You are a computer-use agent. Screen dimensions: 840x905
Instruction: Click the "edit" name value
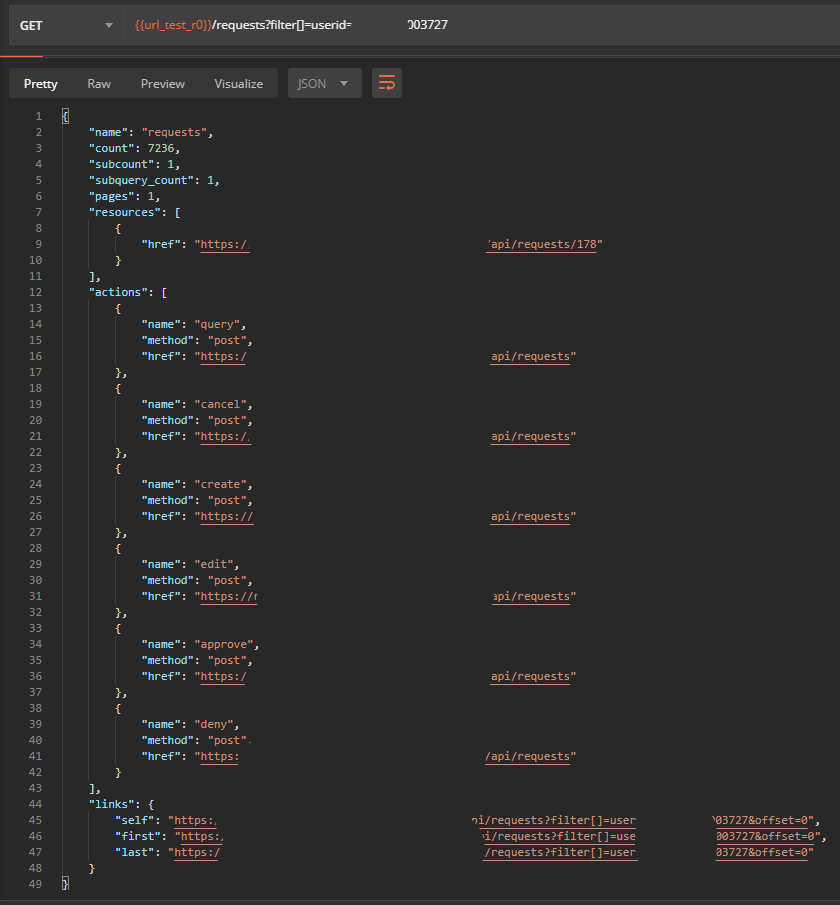[214, 564]
